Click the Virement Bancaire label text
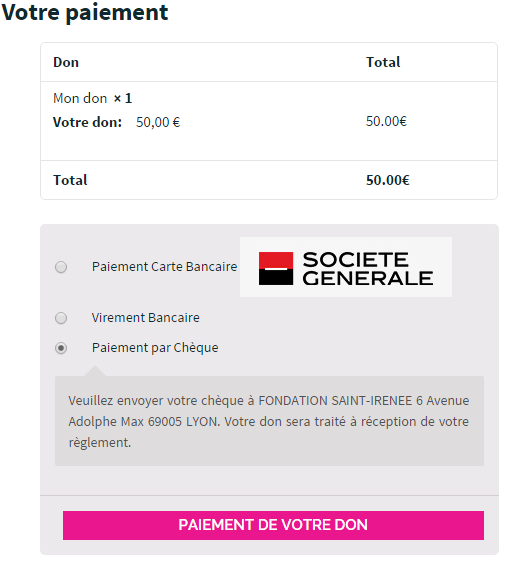 pos(145,318)
